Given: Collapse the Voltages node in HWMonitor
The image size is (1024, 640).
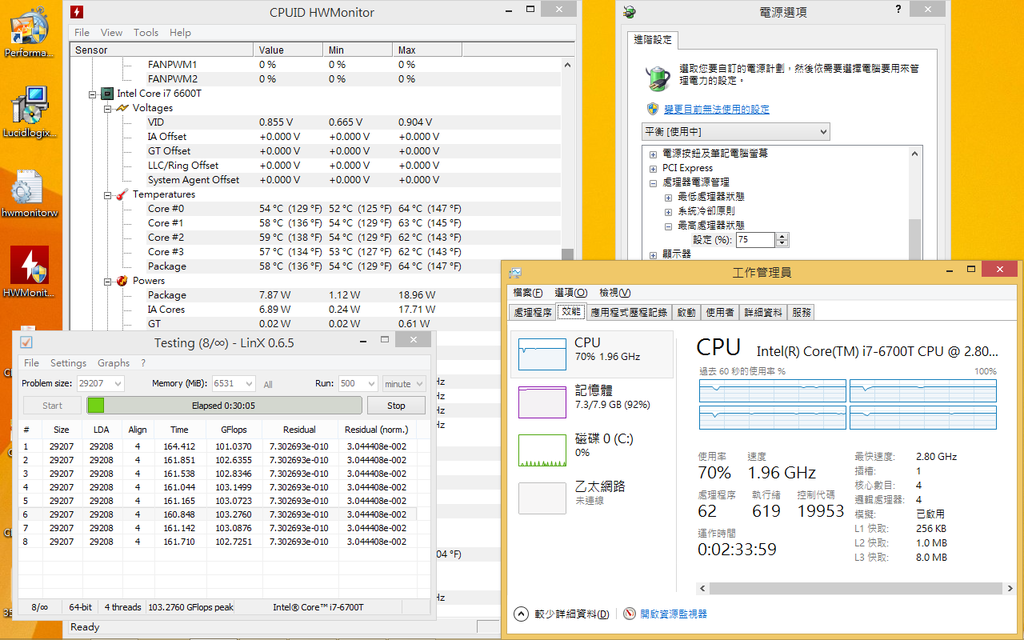Looking at the screenshot, I should [108, 108].
